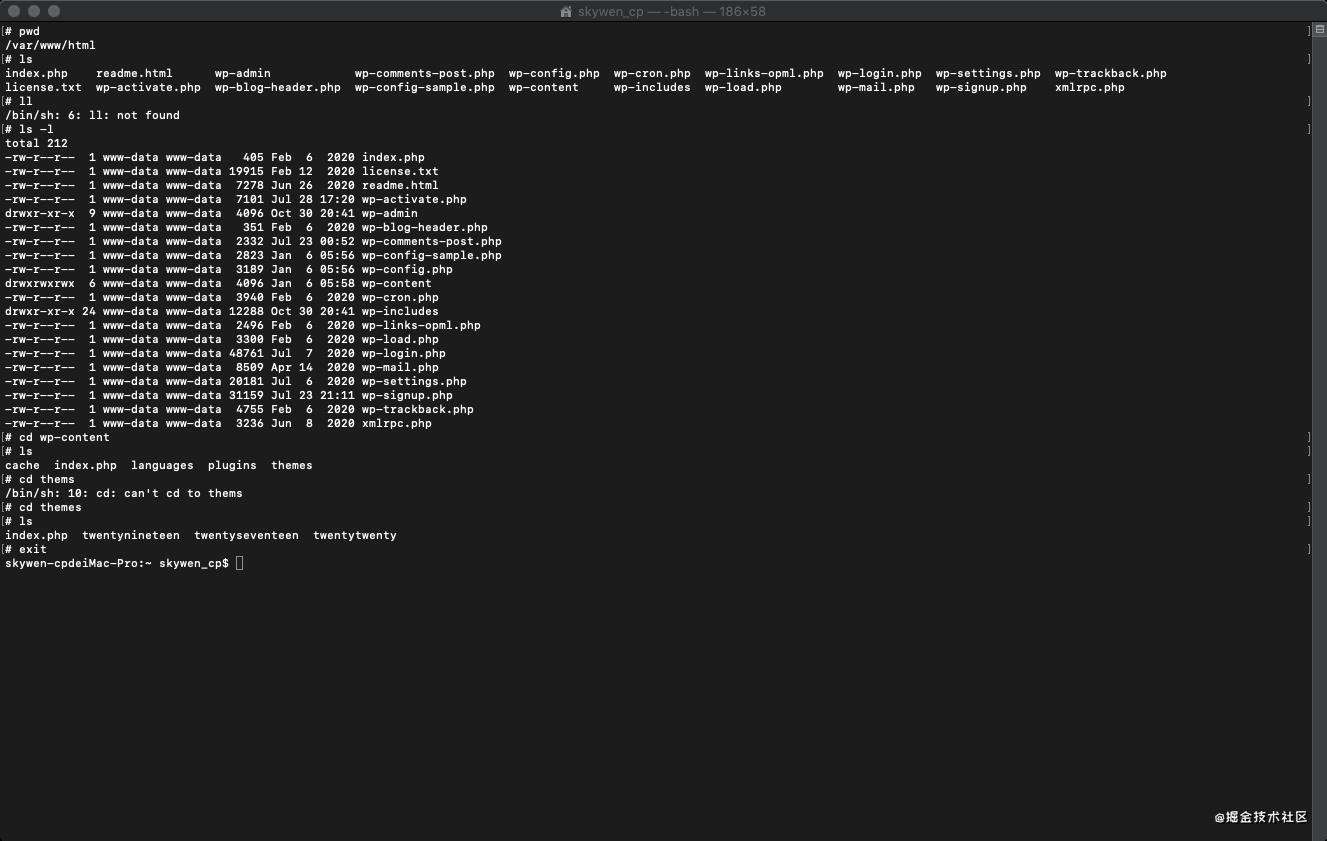1327x841 pixels.
Task: Click 'readme.html' in the ls -l listing
Action: [x=400, y=185]
